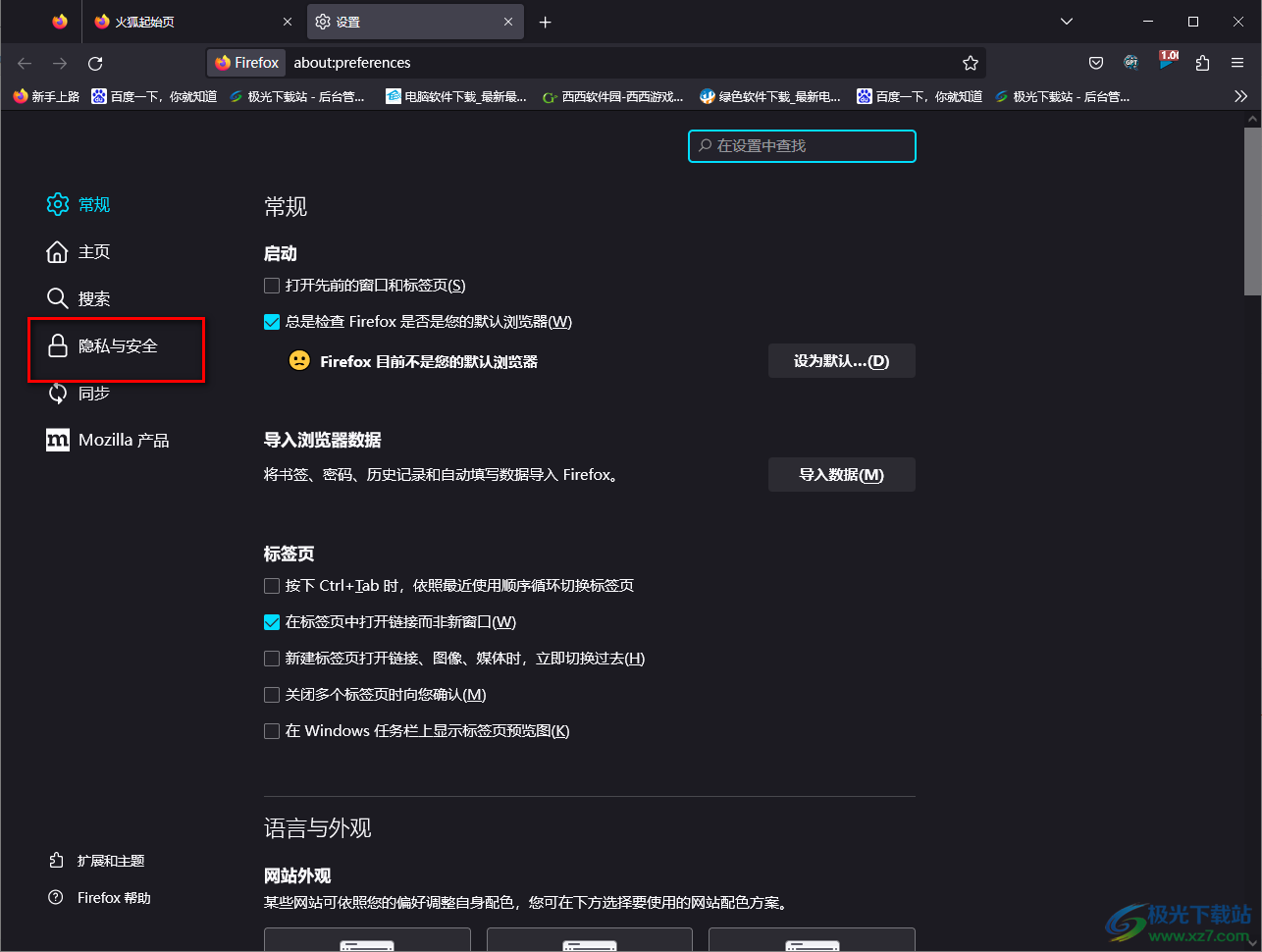Uncheck 总是检查 Firefox 是否是您的默认浏览器

coord(272,322)
